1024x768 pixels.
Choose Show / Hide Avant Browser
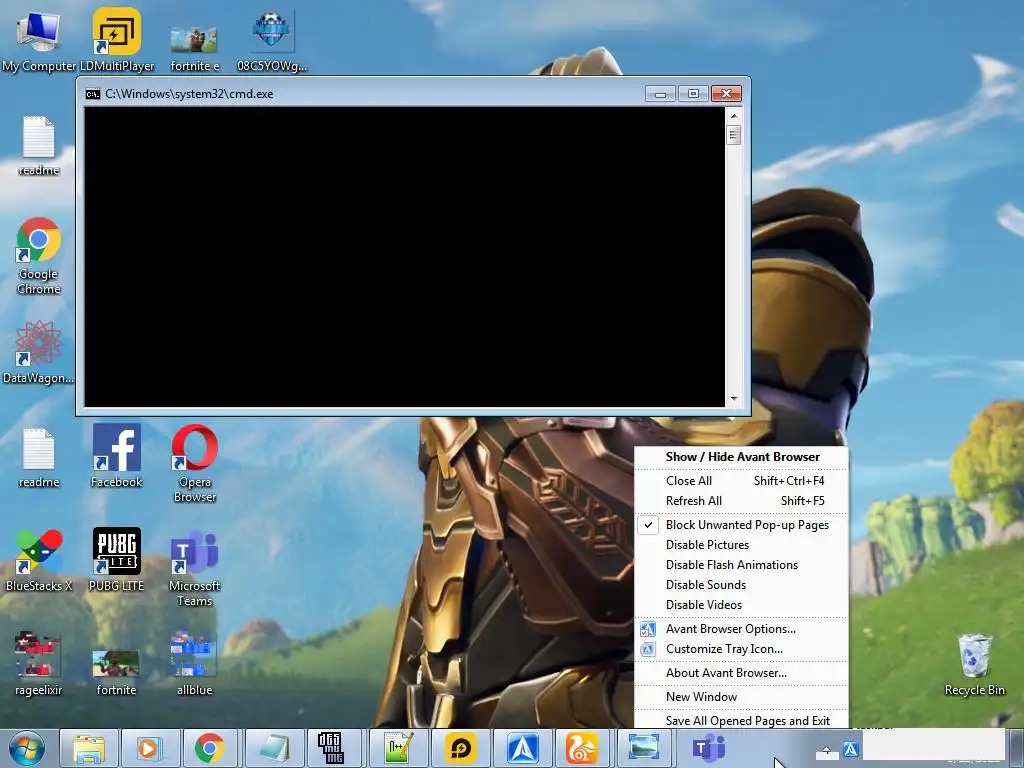coord(741,457)
